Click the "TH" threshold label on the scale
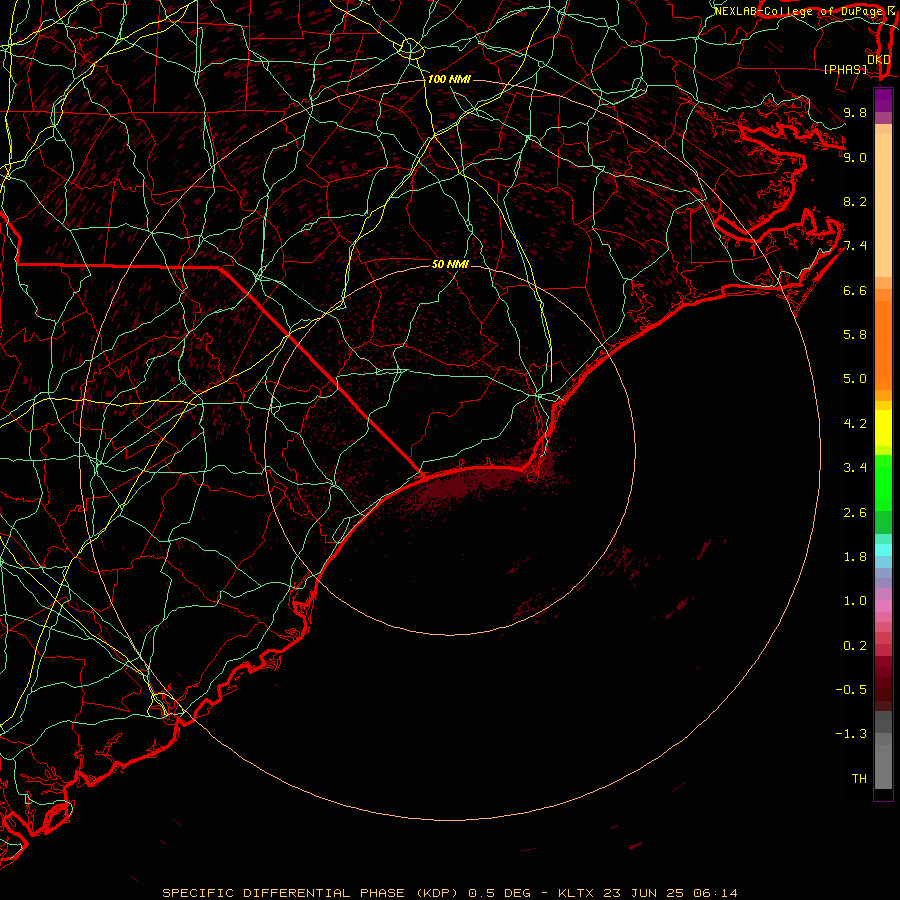The image size is (900, 900). (859, 779)
